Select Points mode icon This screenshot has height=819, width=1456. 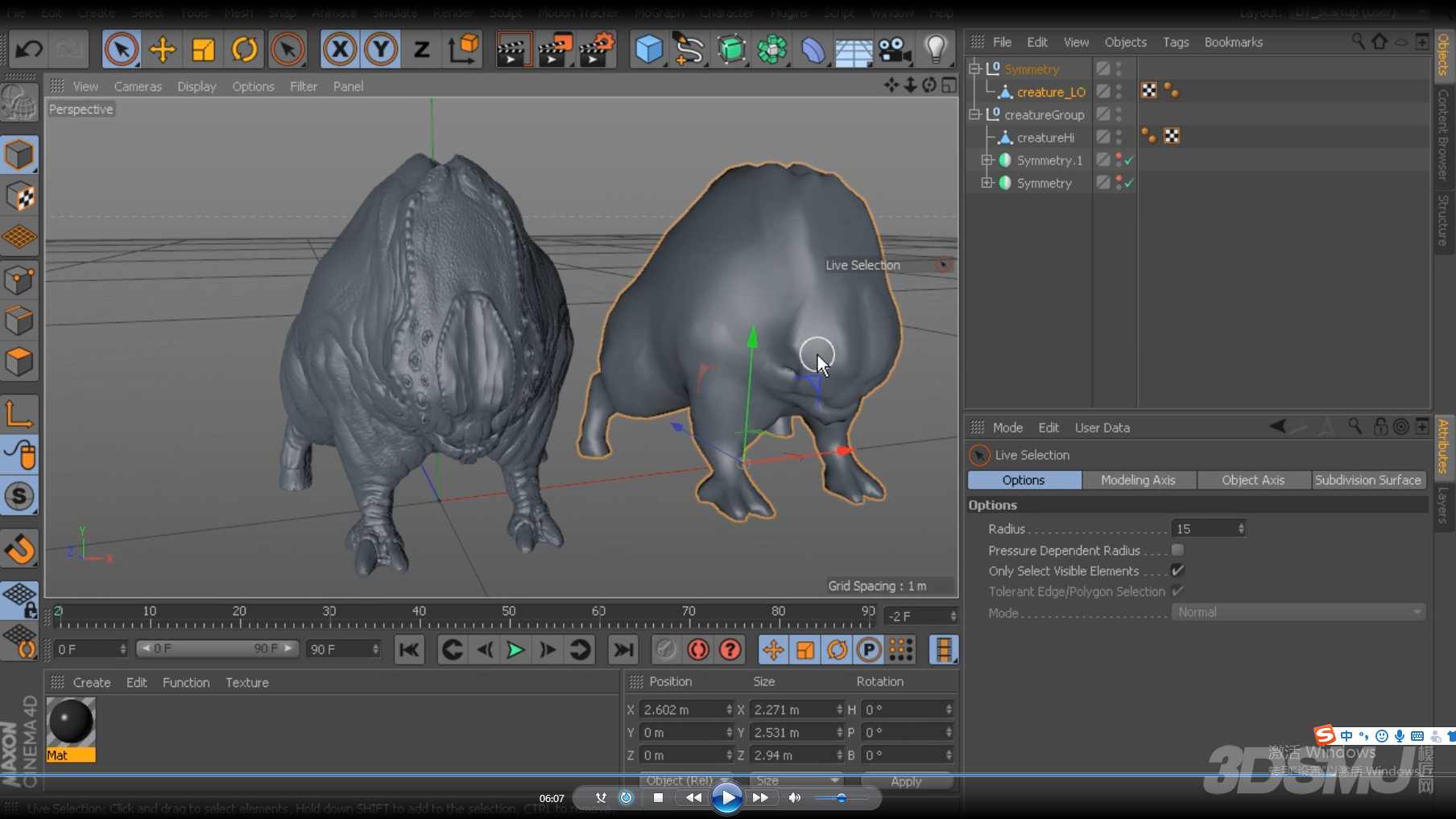click(x=19, y=280)
